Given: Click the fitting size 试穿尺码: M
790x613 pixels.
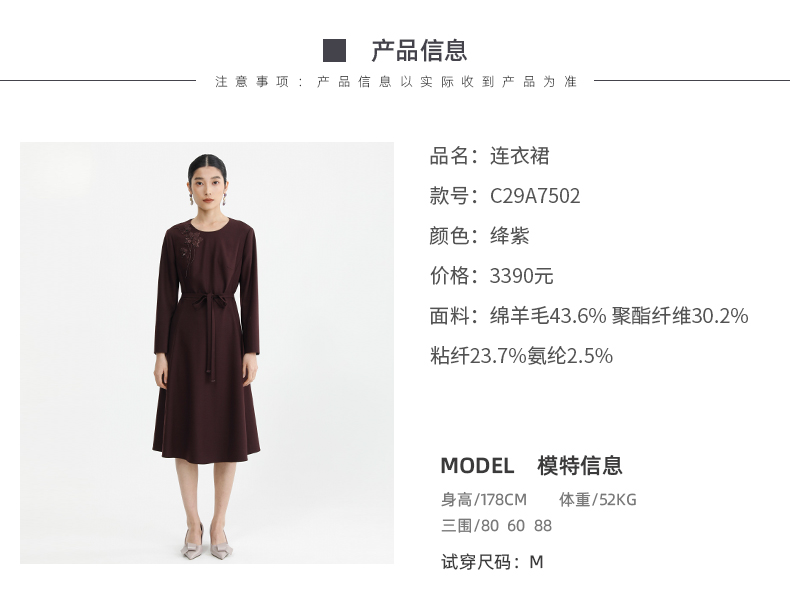Looking at the screenshot, I should point(492,562).
